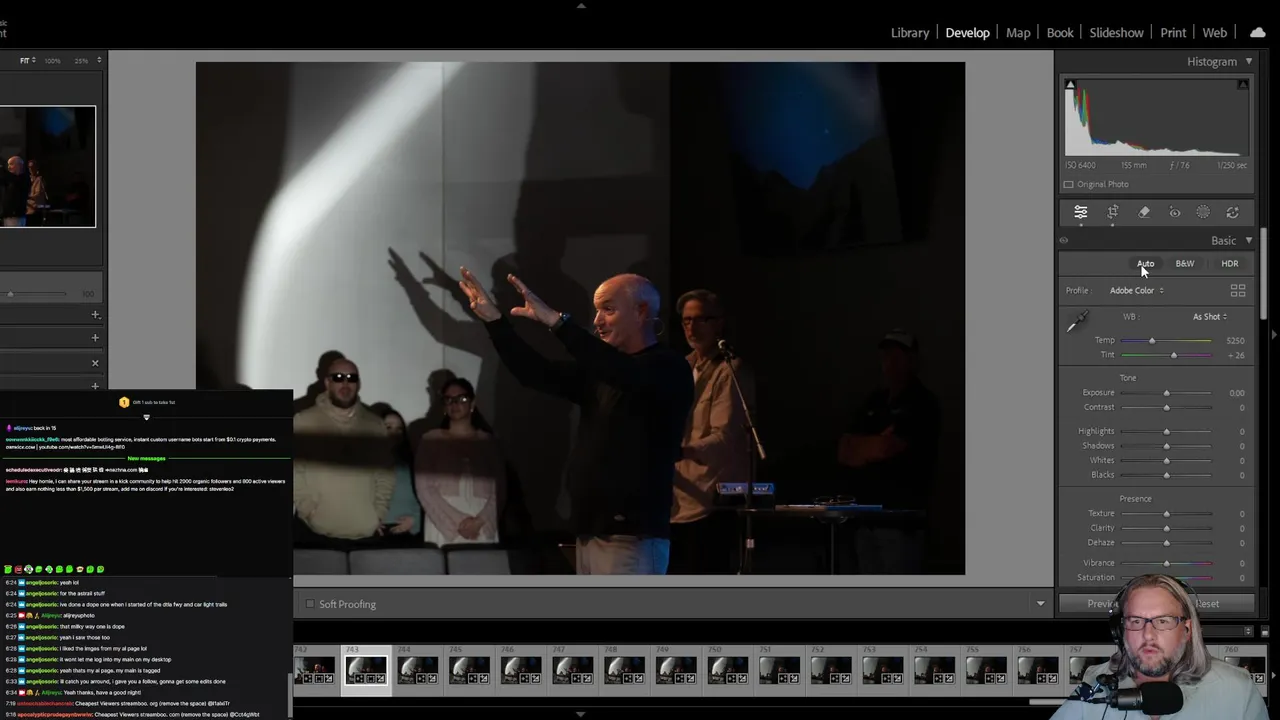
Task: Click the X icon in left panel
Action: click(x=95, y=363)
